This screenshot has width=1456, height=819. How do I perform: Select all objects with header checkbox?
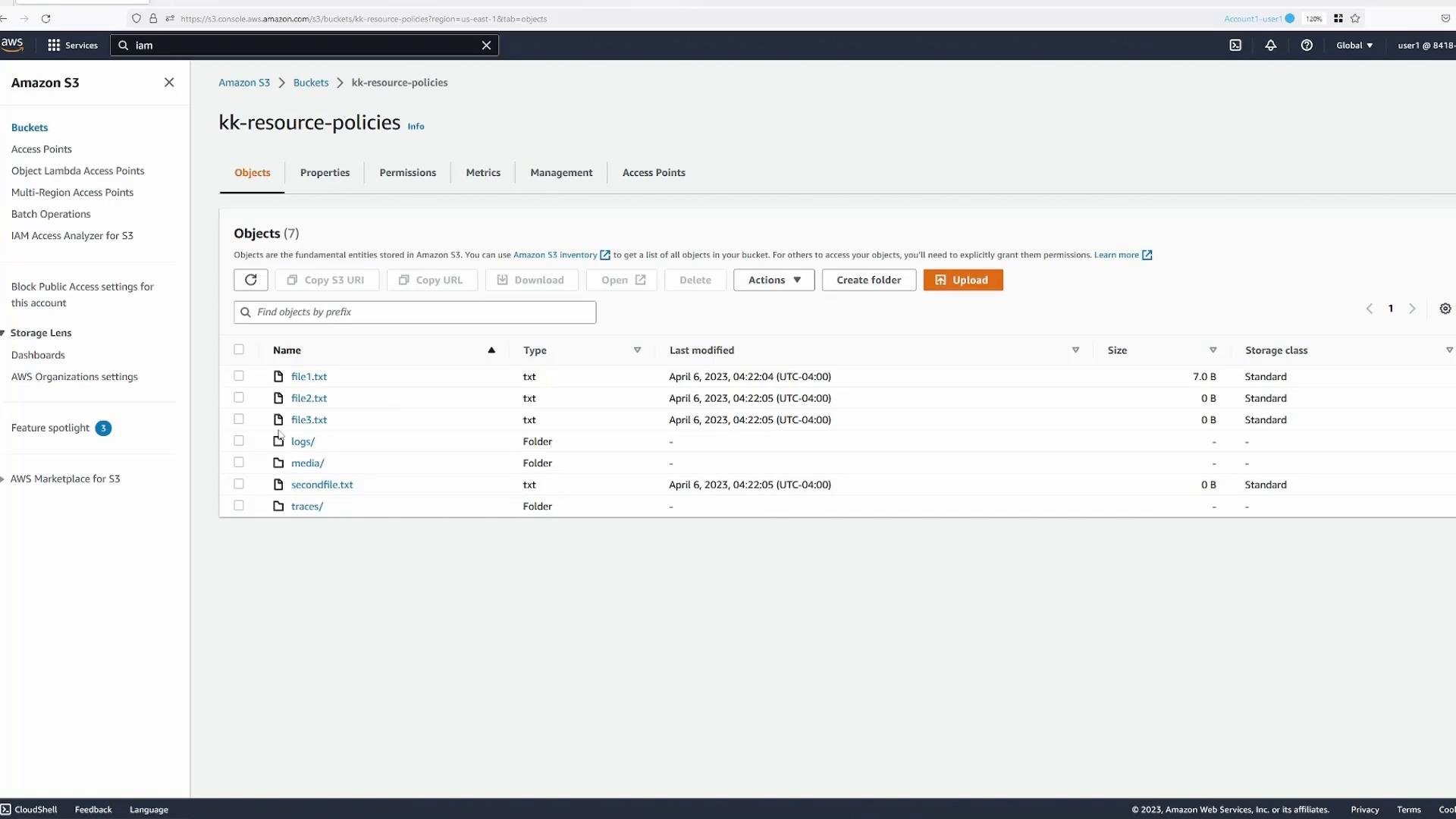pos(239,350)
